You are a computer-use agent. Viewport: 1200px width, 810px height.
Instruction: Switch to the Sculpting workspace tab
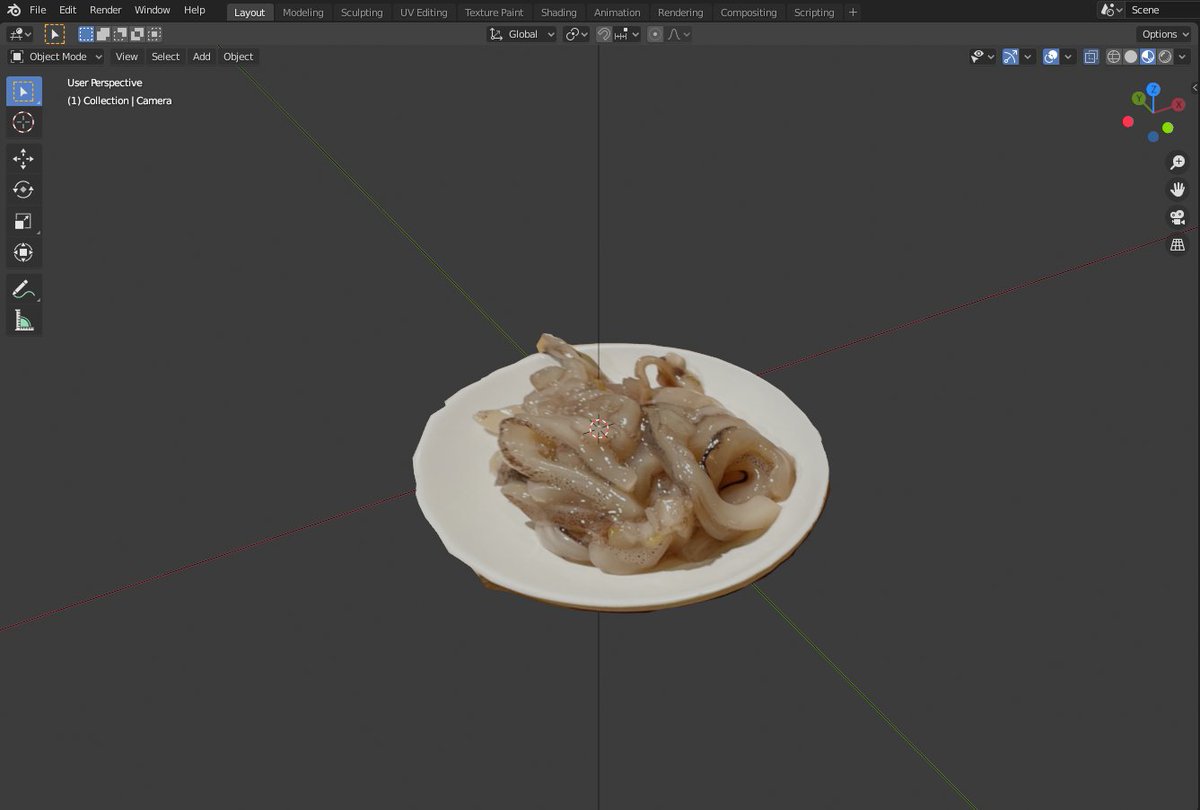pos(362,12)
